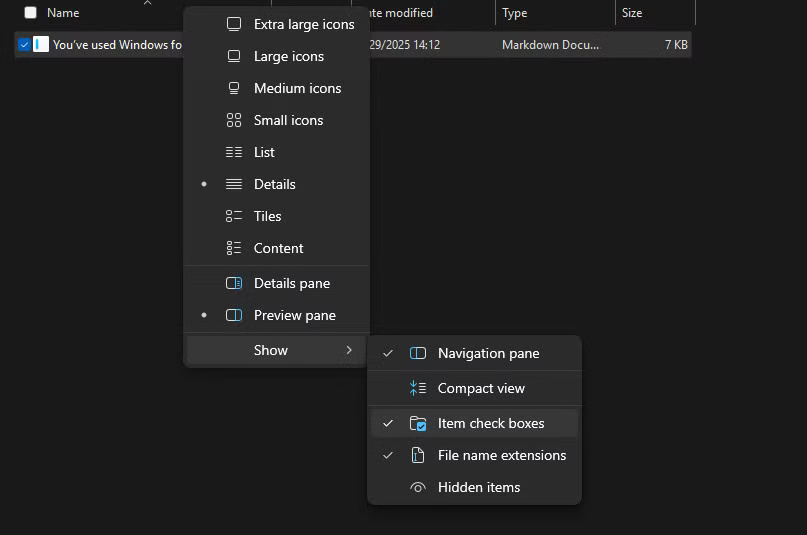
Task: Toggle the Navigation pane option
Action: [x=488, y=353]
